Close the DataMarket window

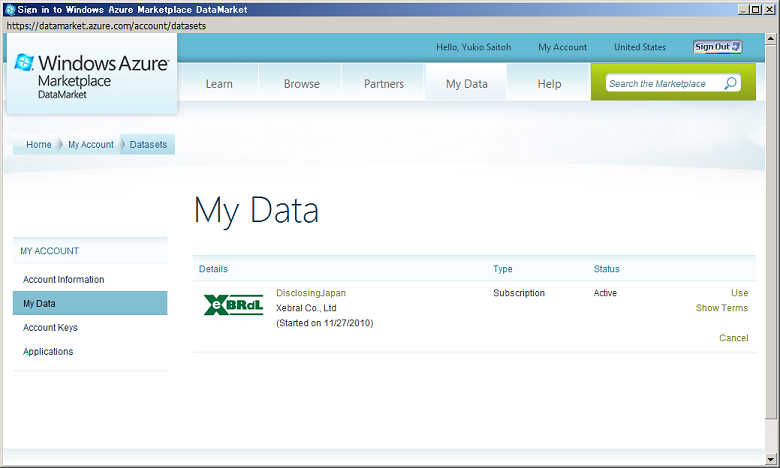pyautogui.click(x=769, y=9)
